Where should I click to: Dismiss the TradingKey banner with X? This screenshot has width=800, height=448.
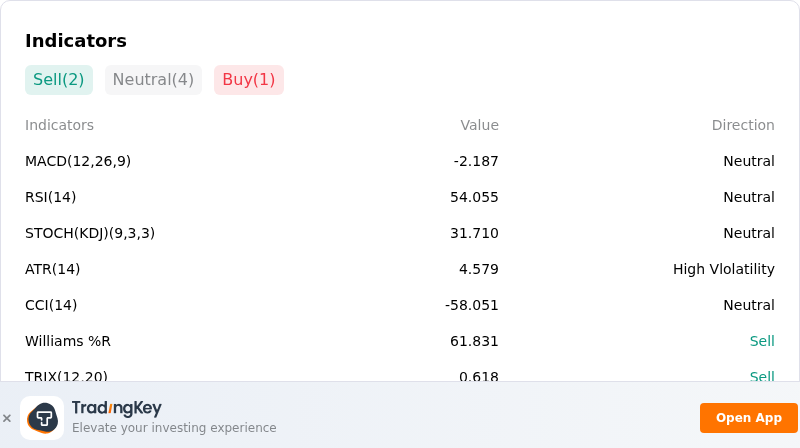(x=7, y=418)
